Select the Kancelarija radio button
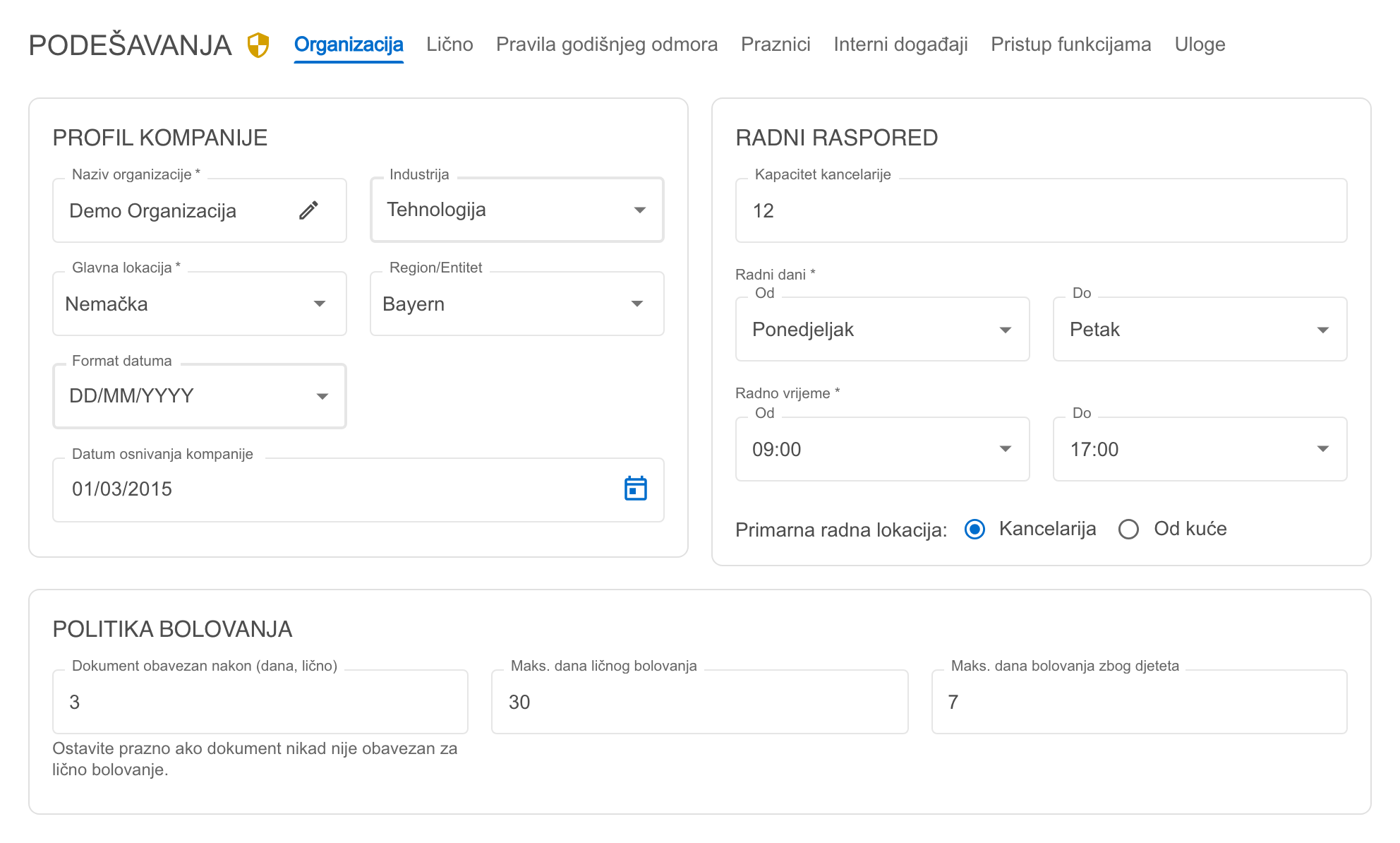The width and height of the screenshot is (1400, 843). 974,529
